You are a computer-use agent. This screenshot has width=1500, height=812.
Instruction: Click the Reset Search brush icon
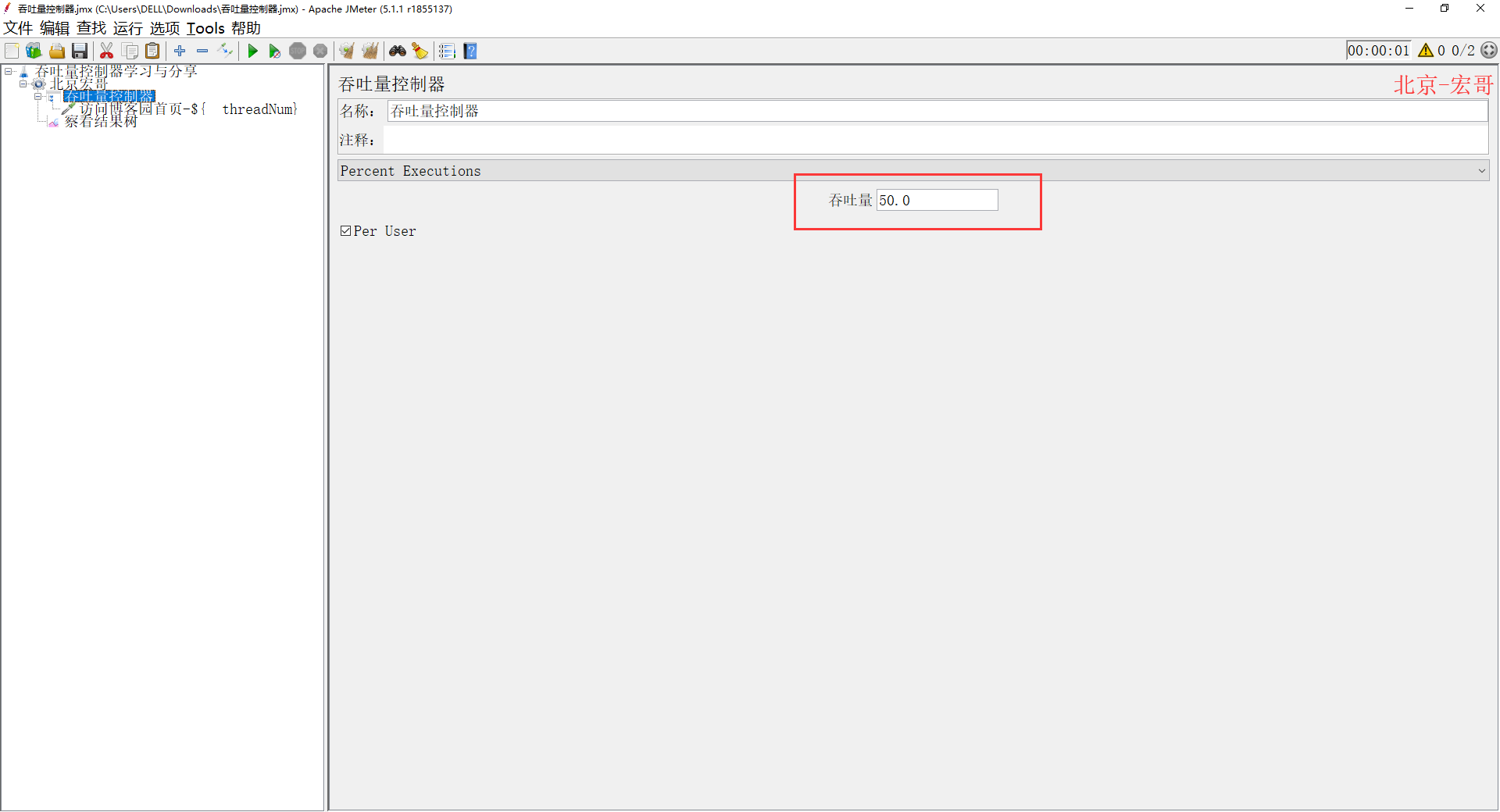(420, 51)
